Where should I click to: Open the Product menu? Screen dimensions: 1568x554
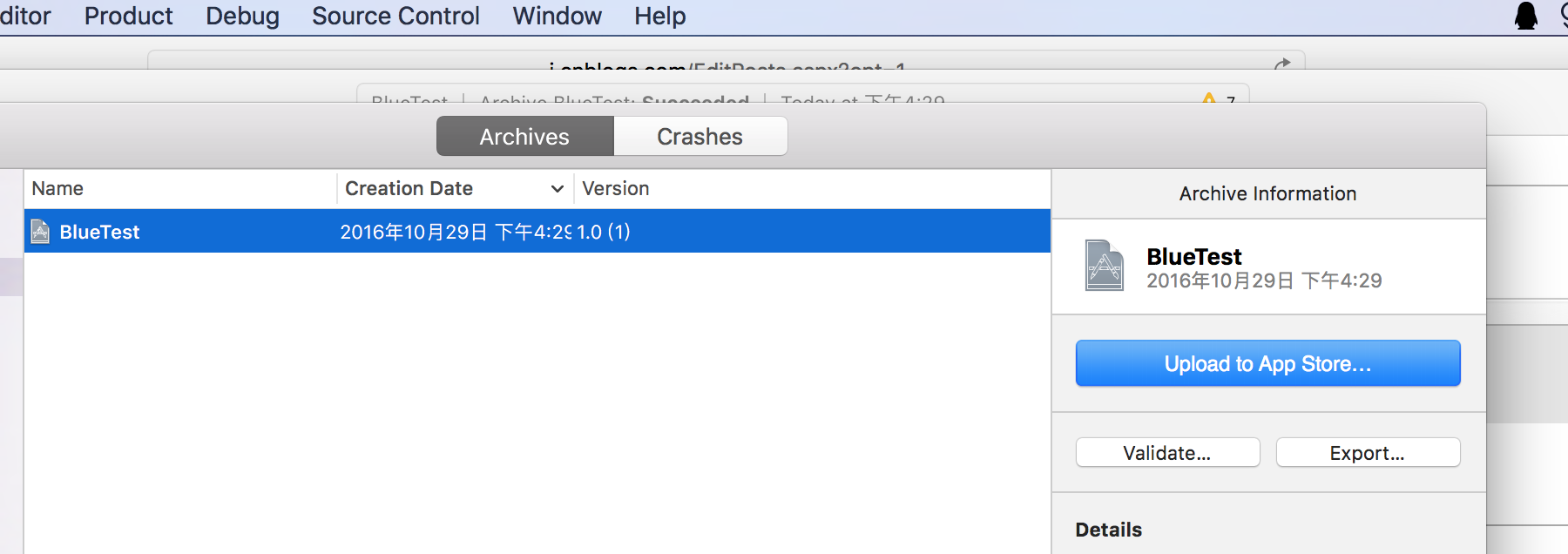coord(128,16)
